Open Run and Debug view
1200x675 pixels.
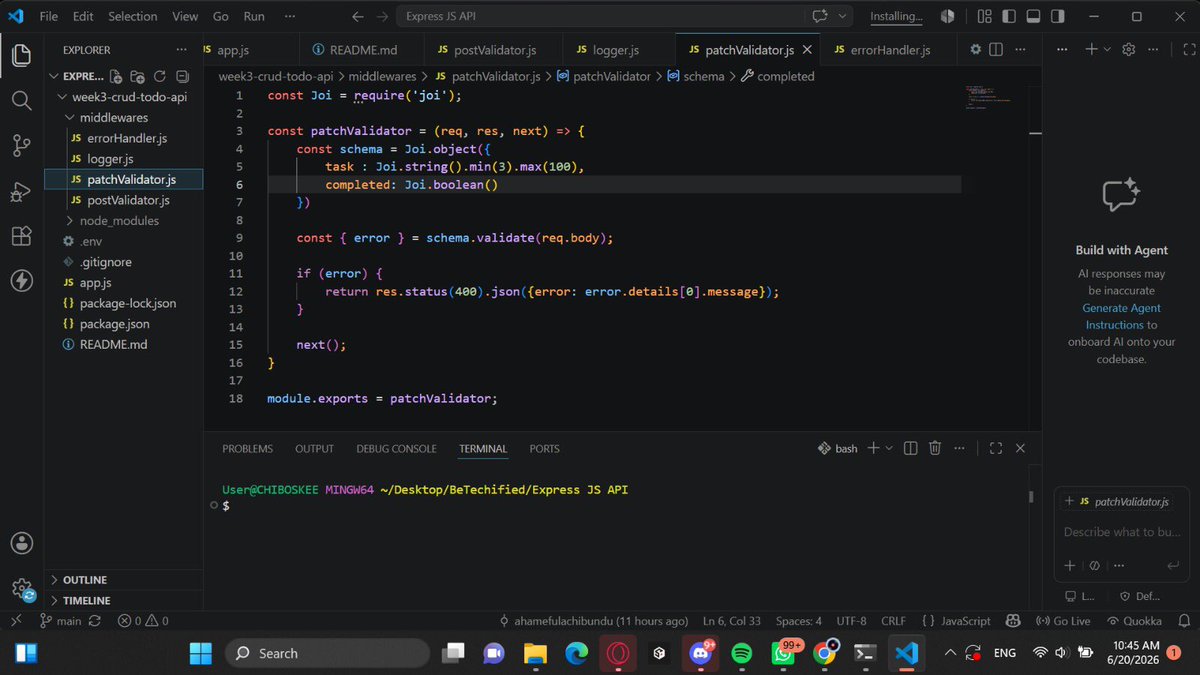point(21,192)
